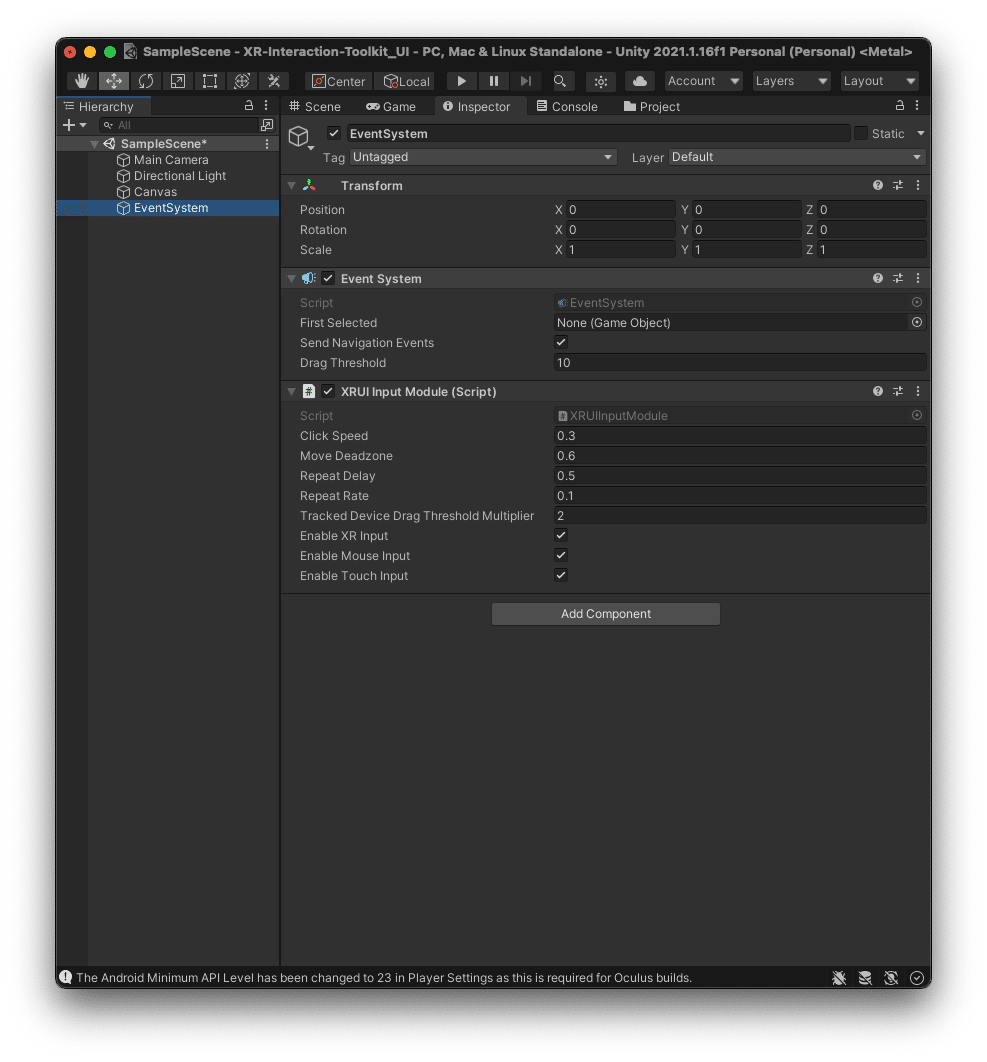Disable XRUI Input Module checkbox
This screenshot has width=987, height=1062.
(329, 391)
